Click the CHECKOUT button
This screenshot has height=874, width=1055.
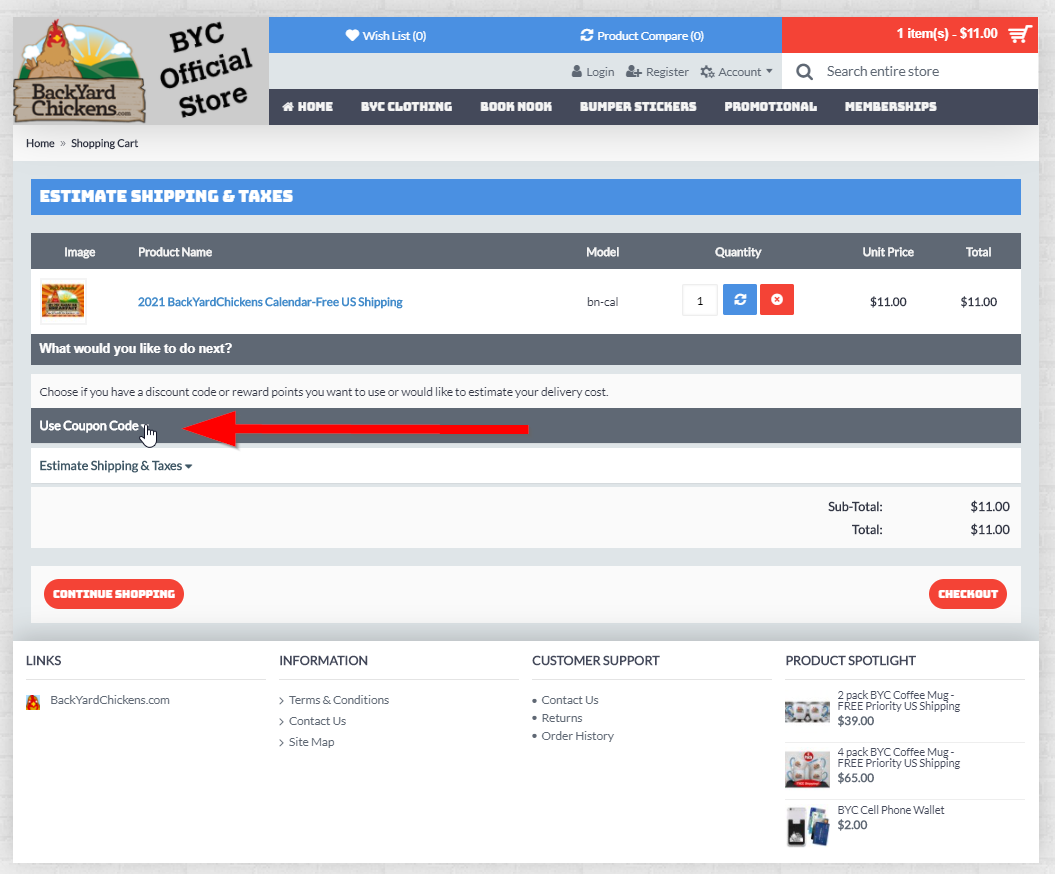point(968,594)
